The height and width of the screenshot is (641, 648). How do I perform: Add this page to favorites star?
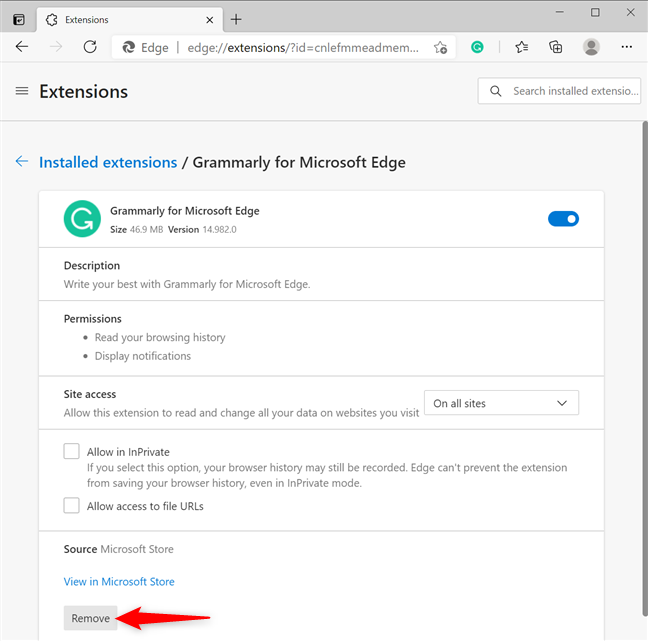pyautogui.click(x=440, y=48)
